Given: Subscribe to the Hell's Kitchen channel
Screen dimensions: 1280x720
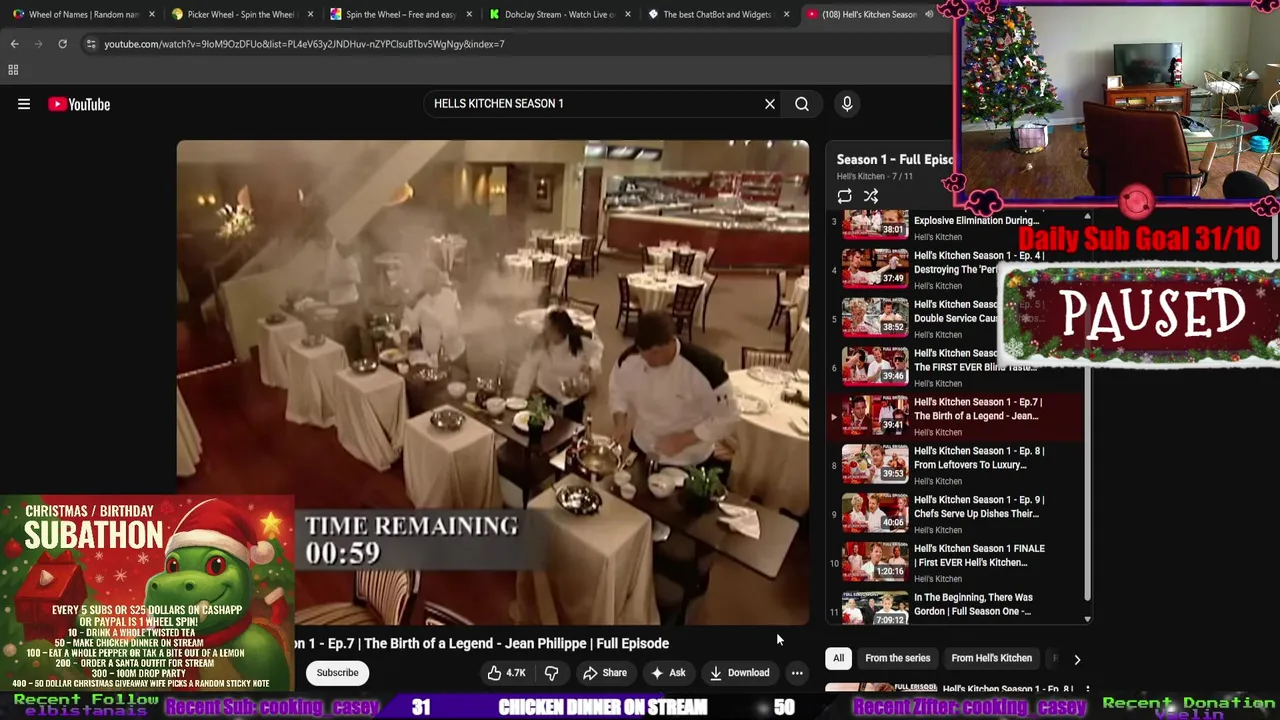Looking at the screenshot, I should coord(337,673).
